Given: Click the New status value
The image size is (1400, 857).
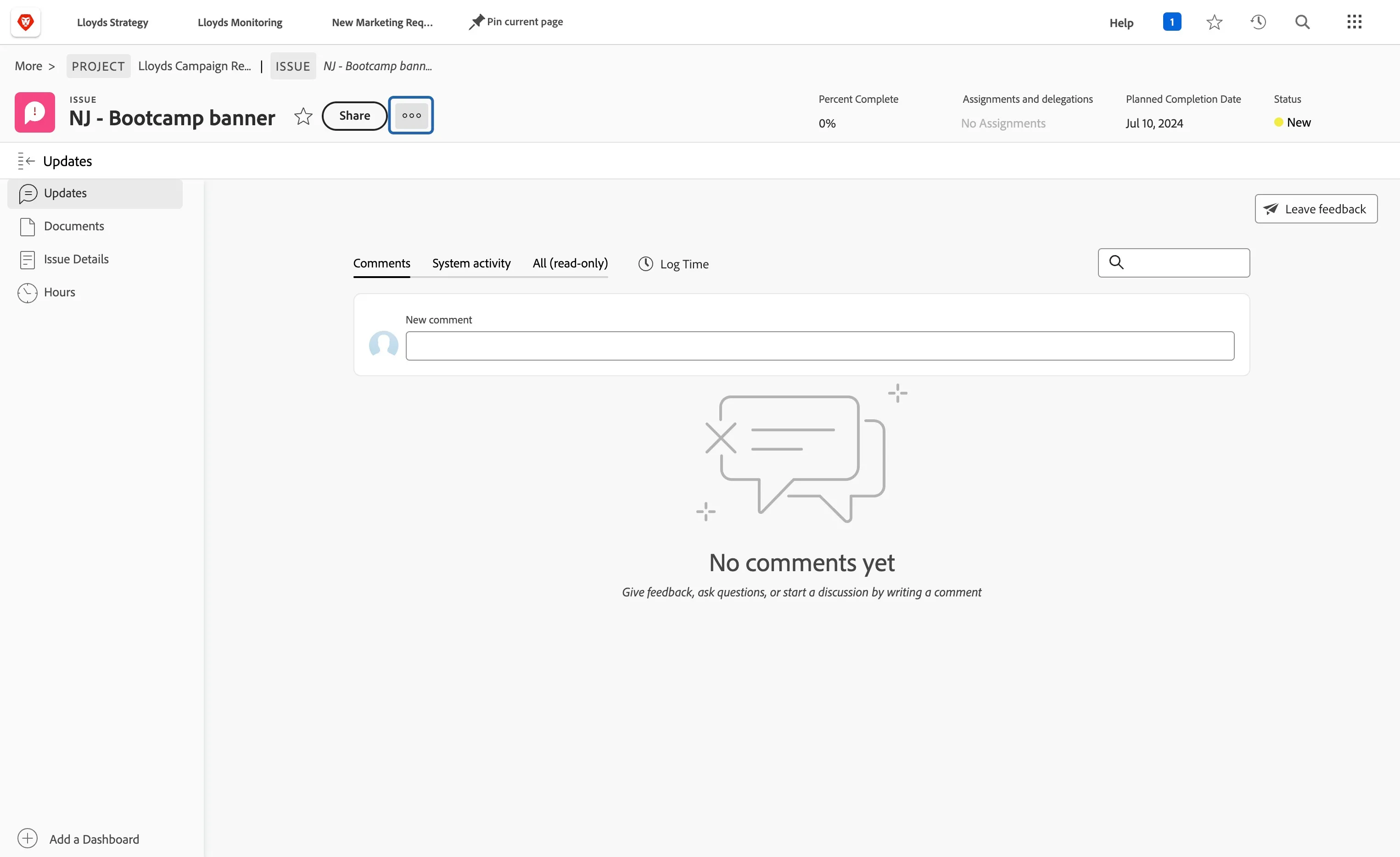Looking at the screenshot, I should click(x=1292, y=122).
